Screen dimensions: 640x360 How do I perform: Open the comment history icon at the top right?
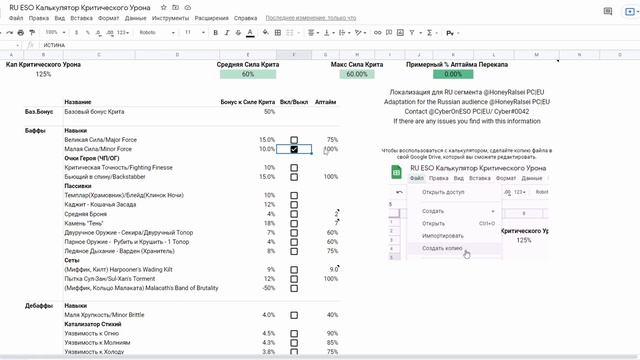point(608,11)
